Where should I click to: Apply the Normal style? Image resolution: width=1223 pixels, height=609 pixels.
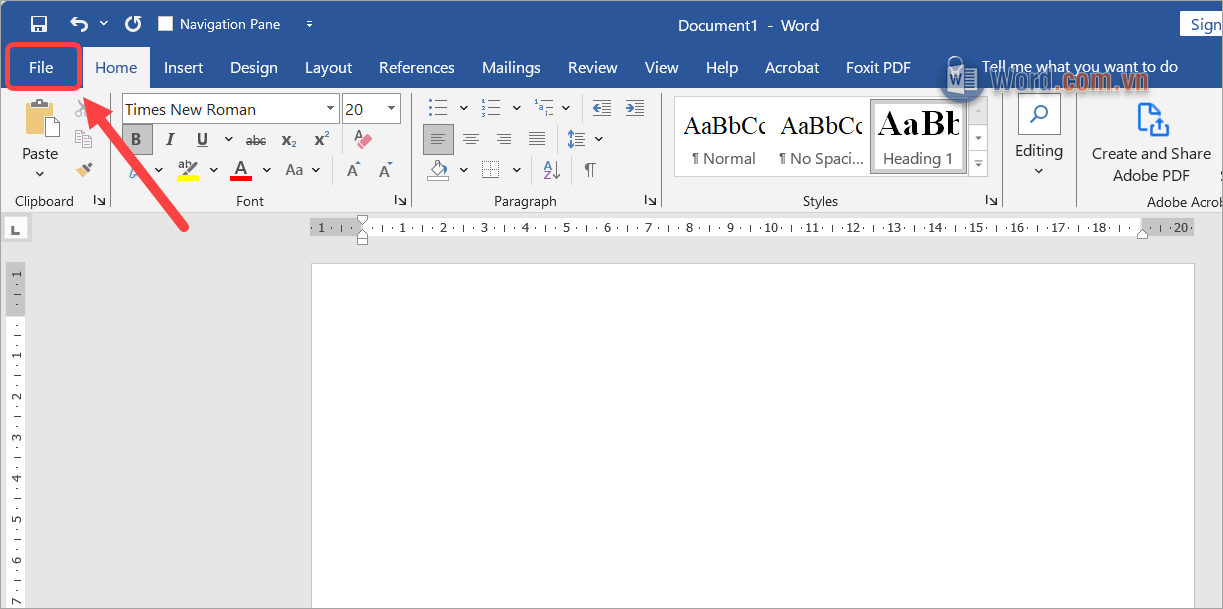(724, 137)
